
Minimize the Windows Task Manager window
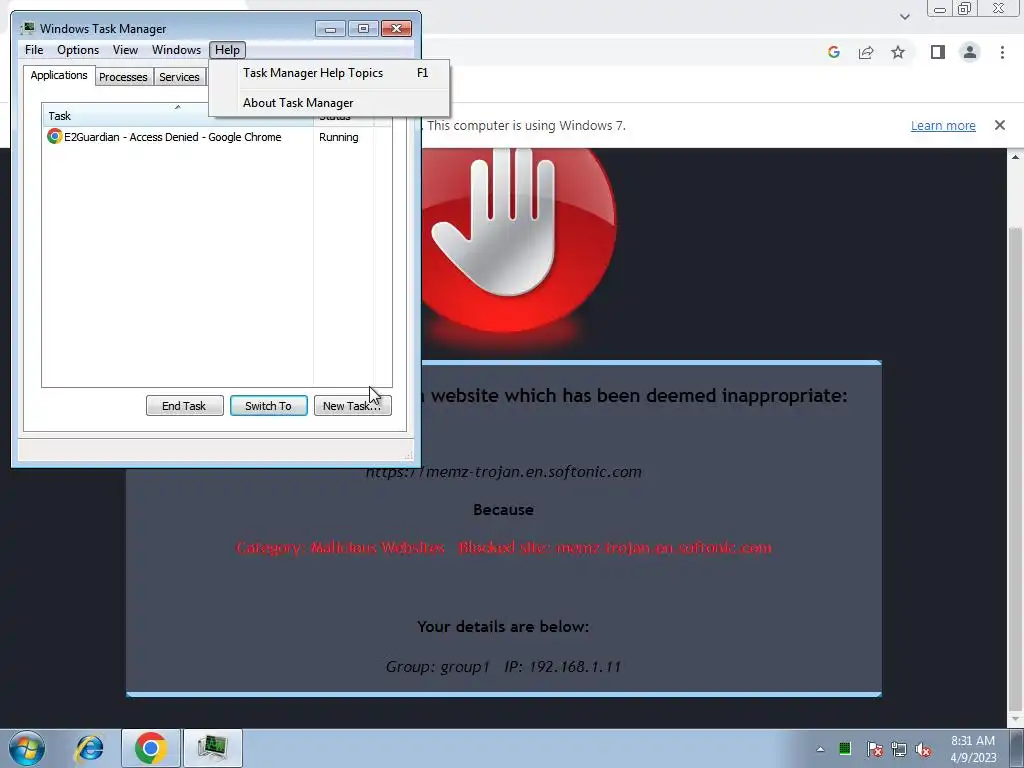coord(330,29)
